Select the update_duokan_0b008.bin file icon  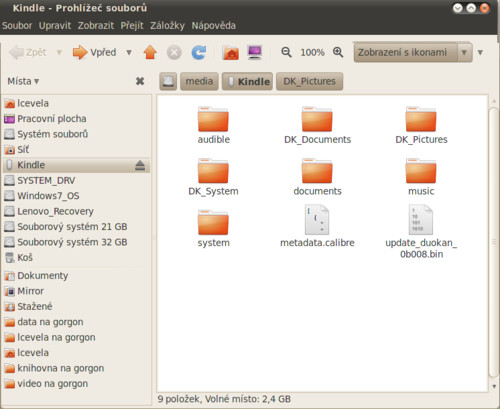point(421,220)
